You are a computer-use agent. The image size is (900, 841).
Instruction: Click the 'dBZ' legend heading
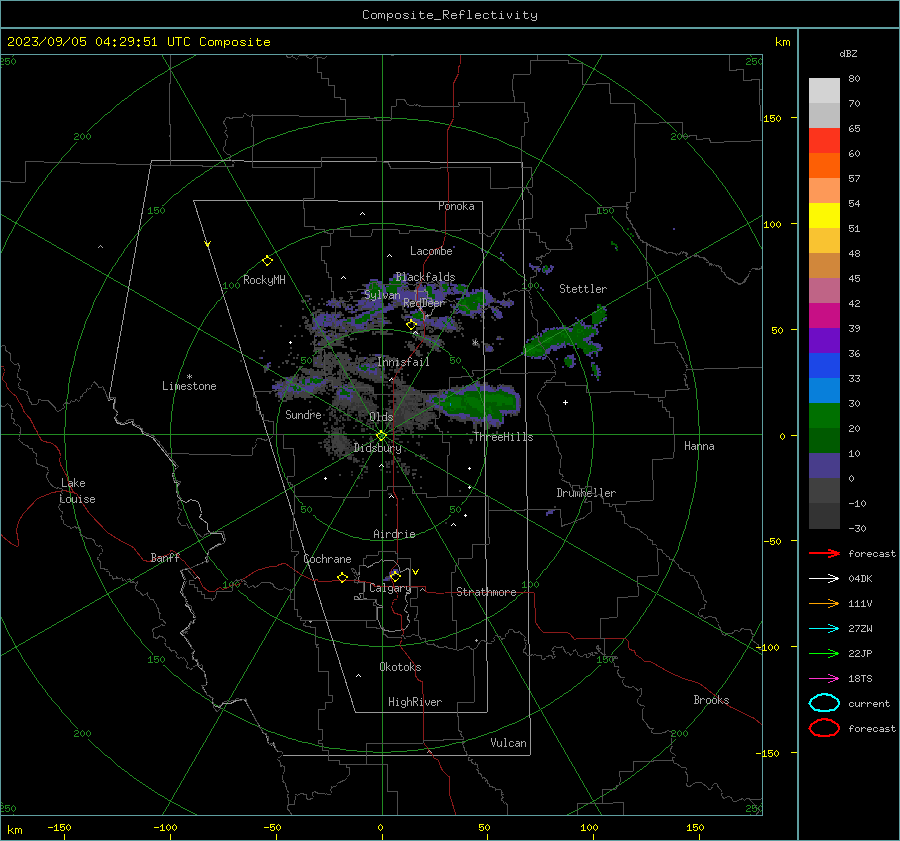coord(848,53)
